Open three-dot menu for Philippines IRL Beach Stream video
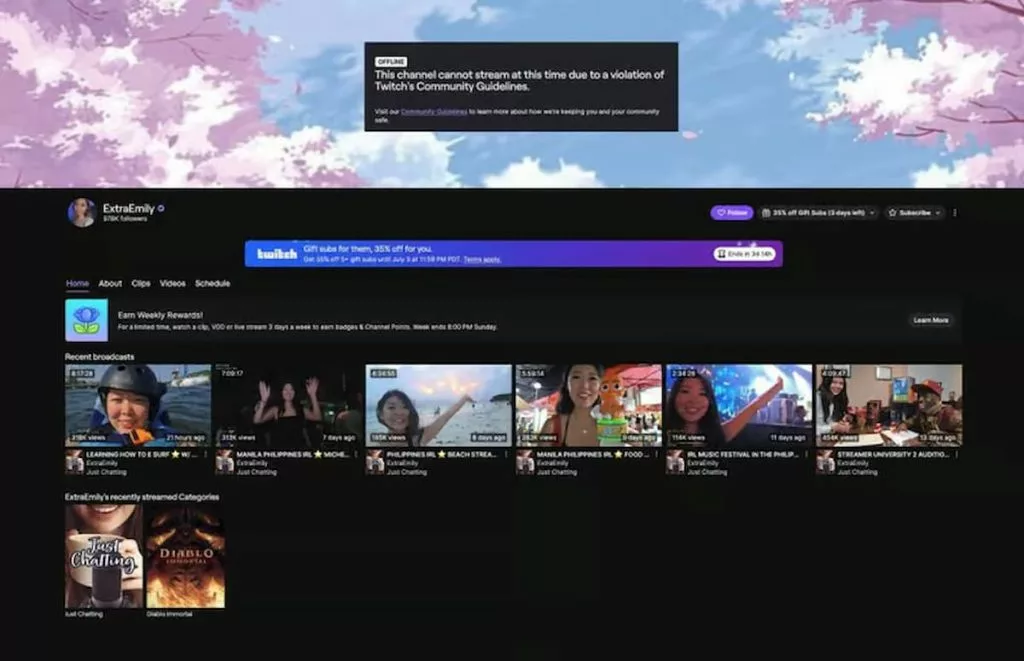The width and height of the screenshot is (1024, 661). (506, 455)
